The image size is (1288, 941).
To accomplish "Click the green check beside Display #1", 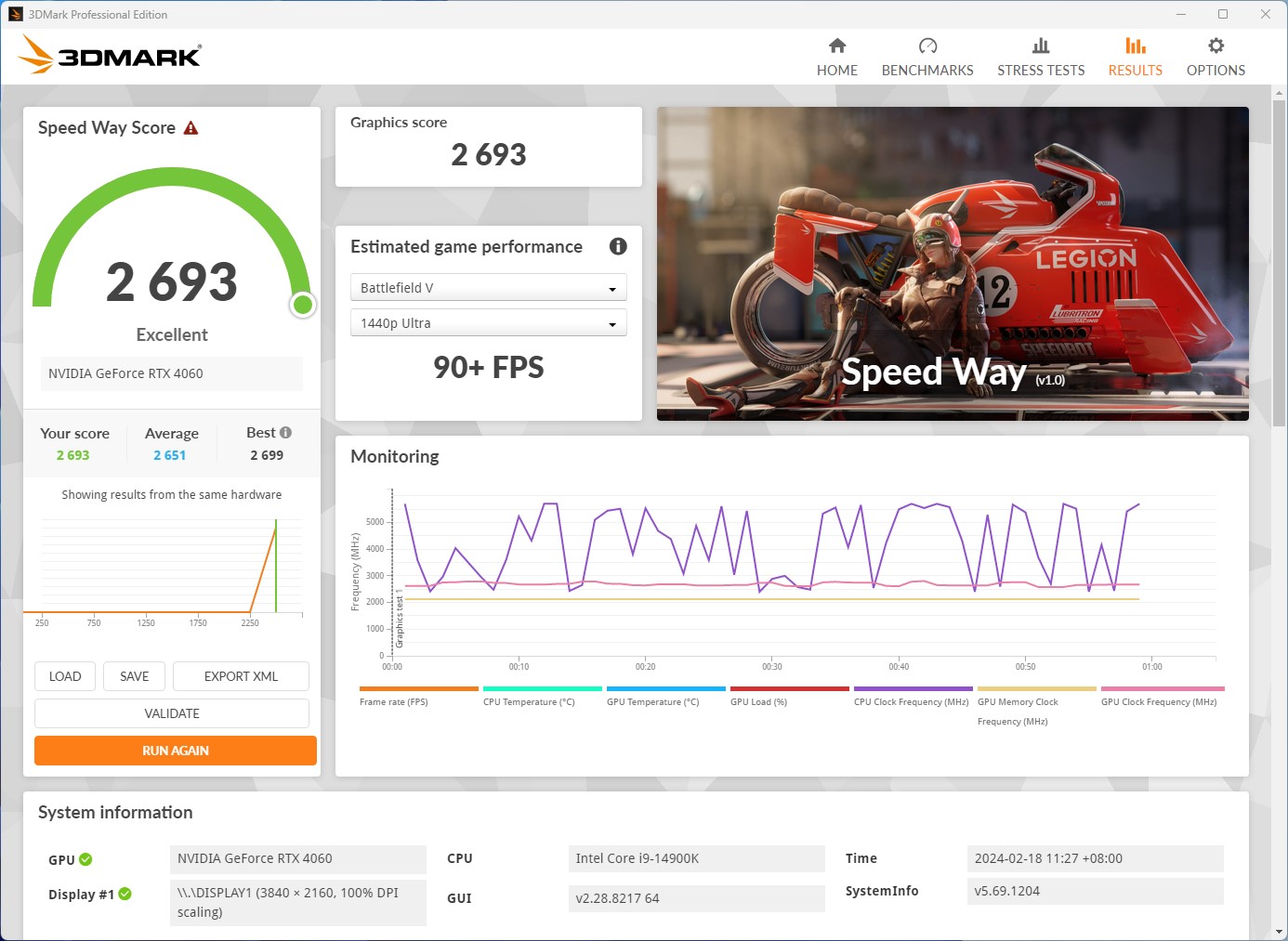I will click(125, 894).
